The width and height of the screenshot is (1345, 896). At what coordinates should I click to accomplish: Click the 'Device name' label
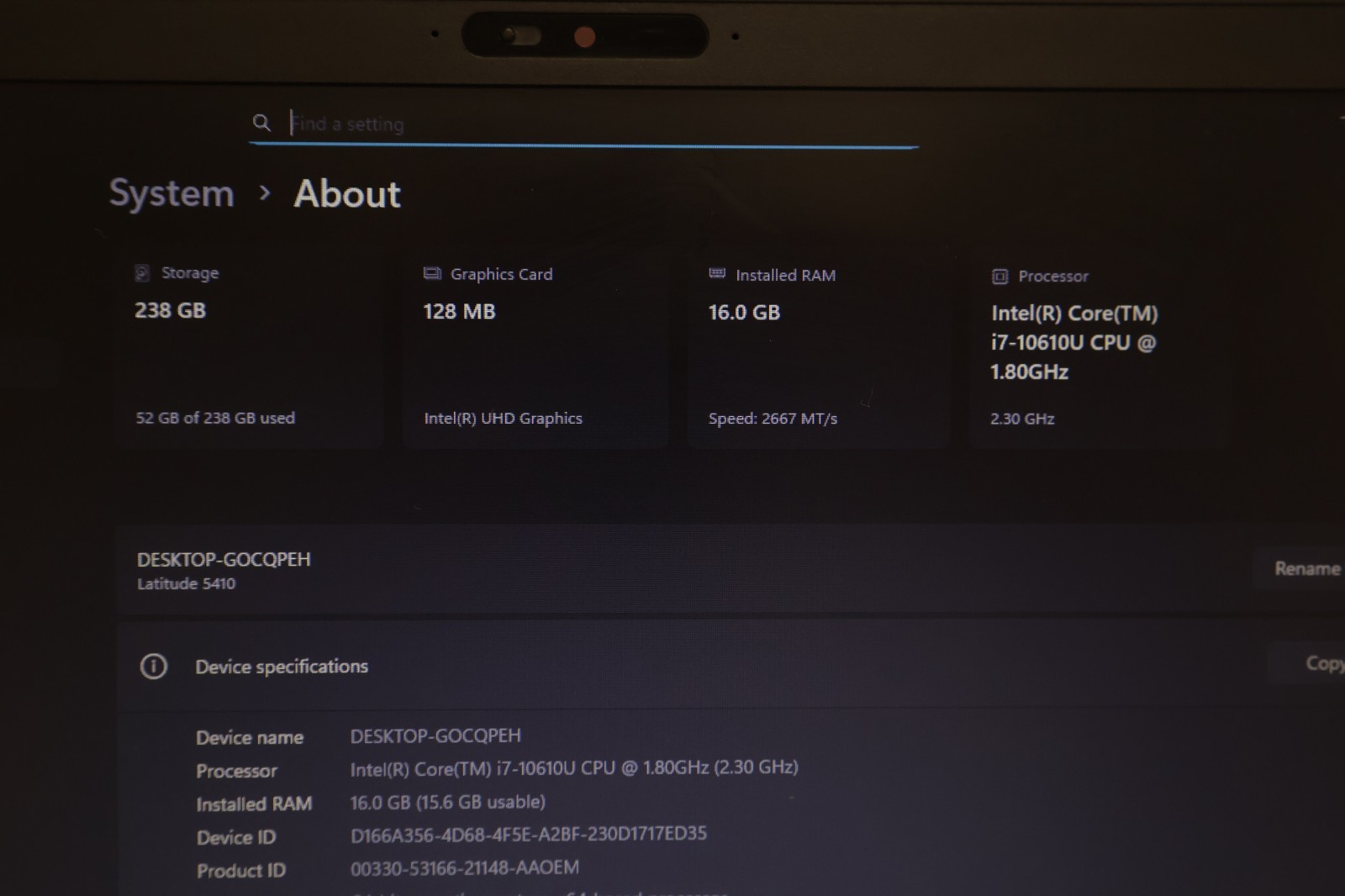tap(250, 738)
